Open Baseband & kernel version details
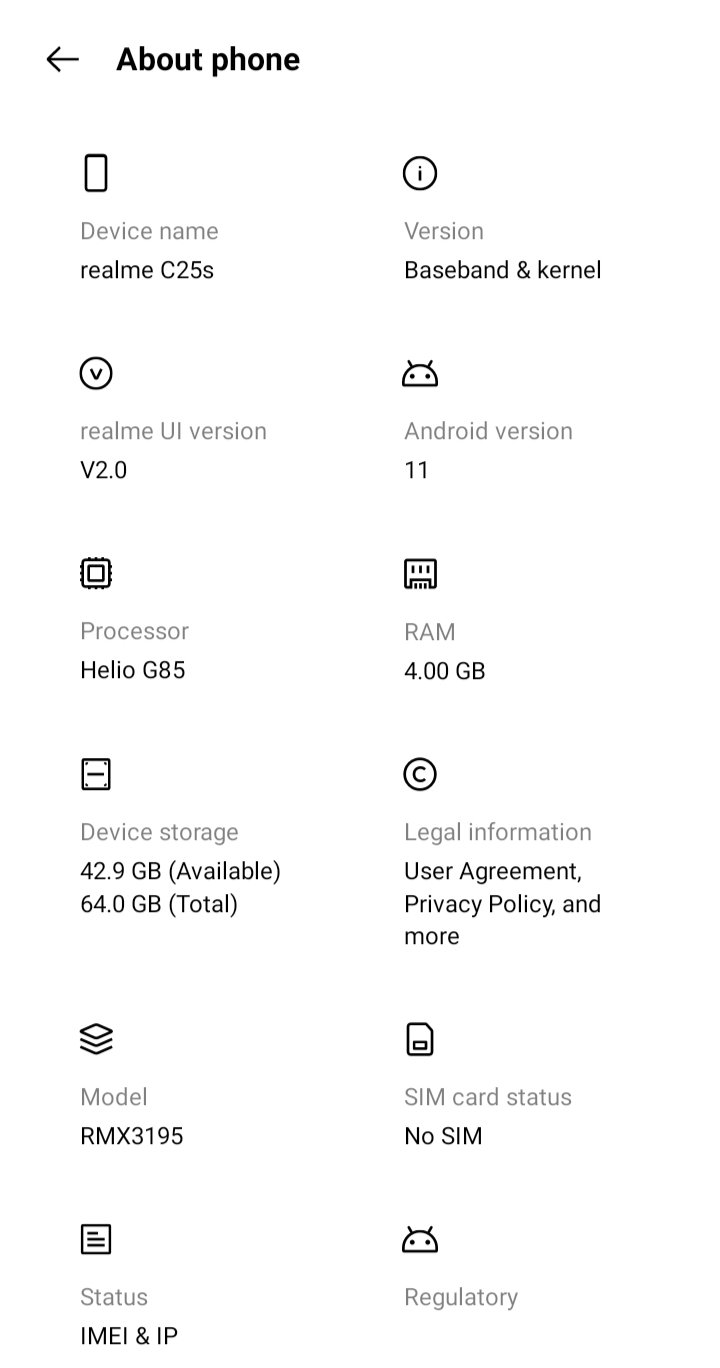720x1368 pixels. (503, 270)
